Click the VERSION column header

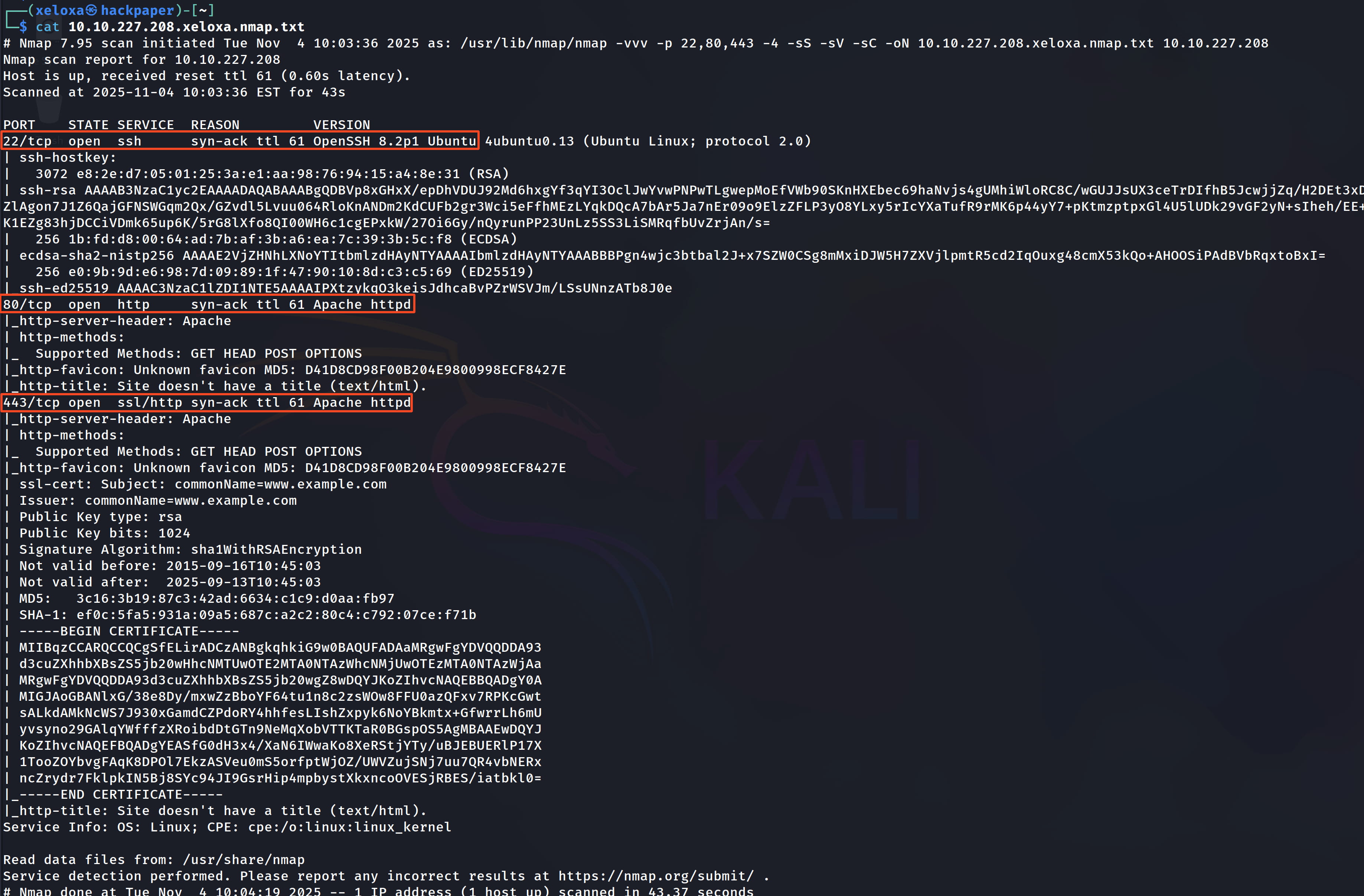pyautogui.click(x=342, y=125)
